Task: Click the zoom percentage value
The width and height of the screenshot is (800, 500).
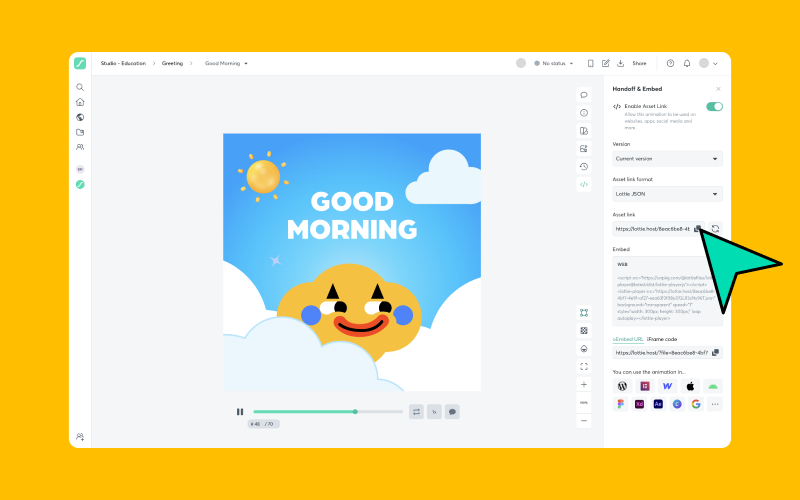Action: (x=584, y=403)
